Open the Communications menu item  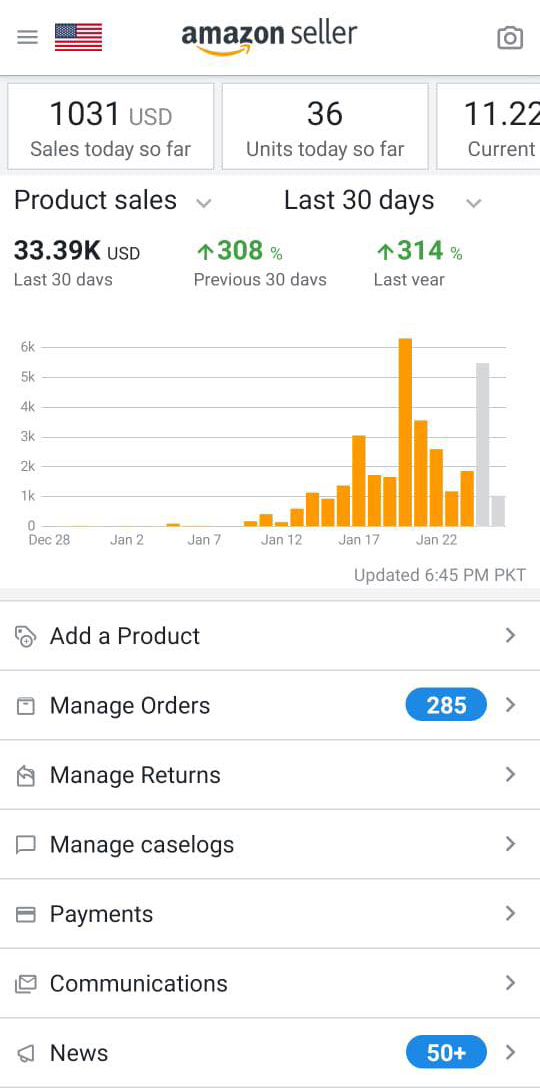point(270,983)
